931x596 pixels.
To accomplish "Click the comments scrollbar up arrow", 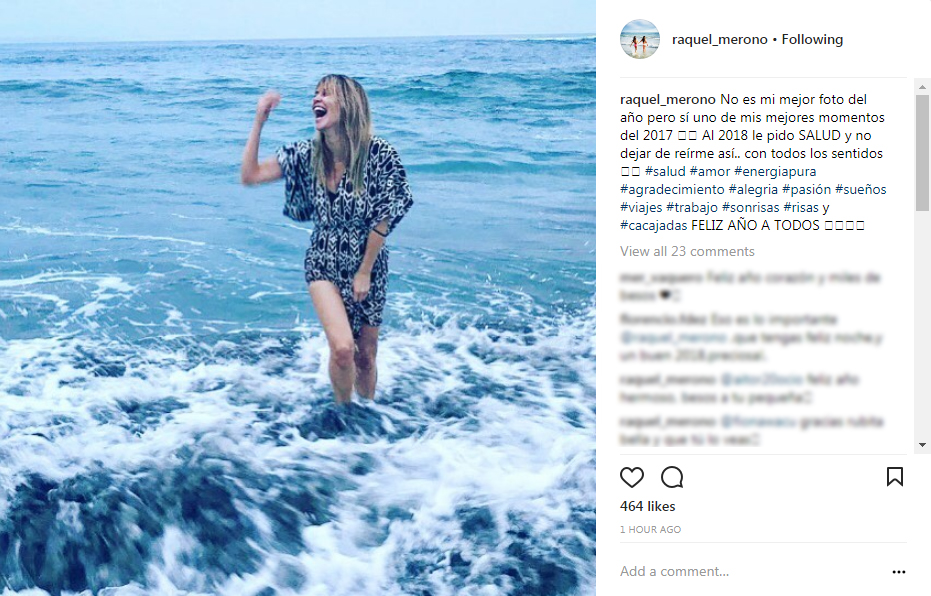I will [922, 87].
